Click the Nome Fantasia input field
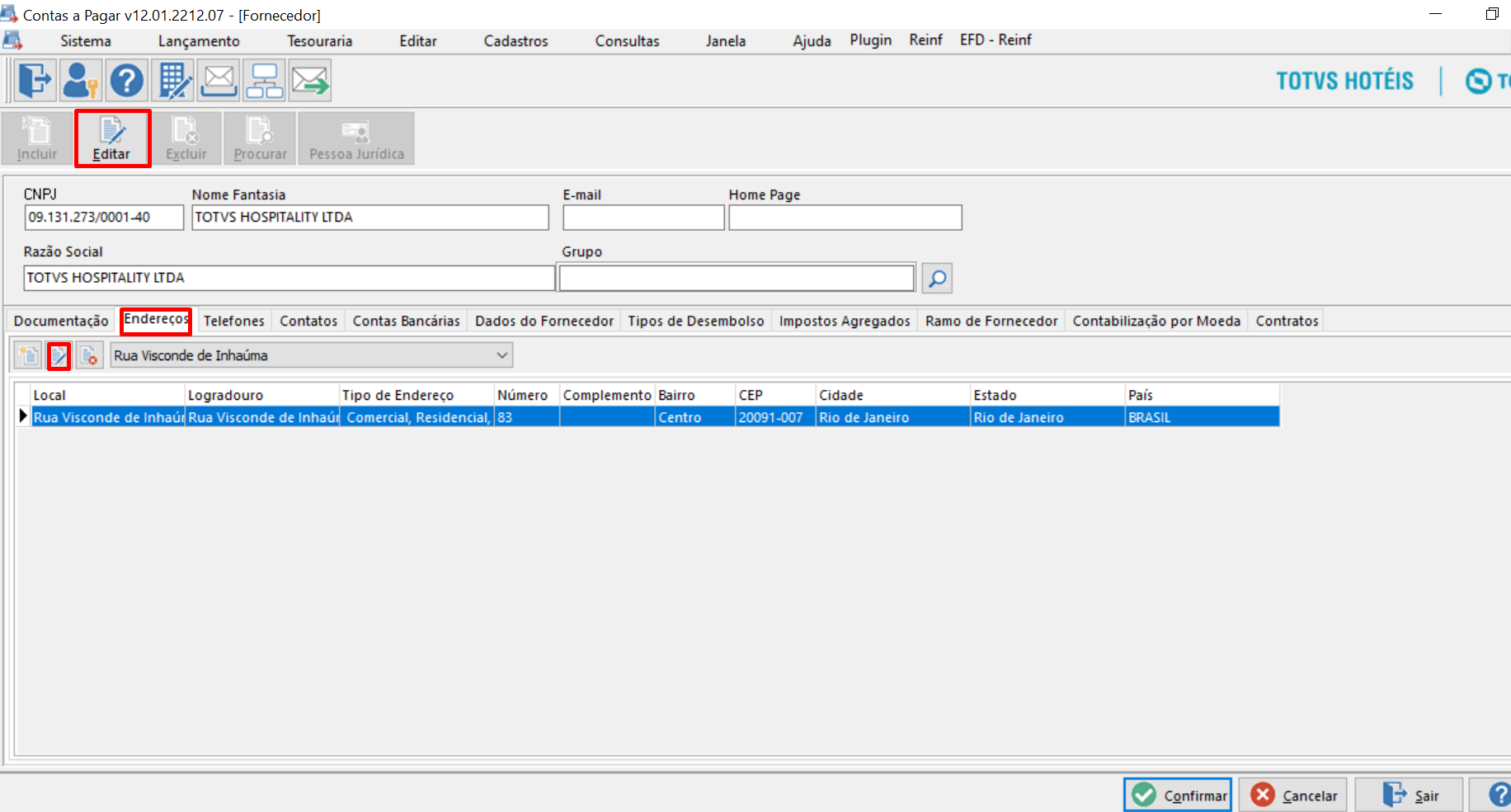1511x812 pixels. (370, 218)
